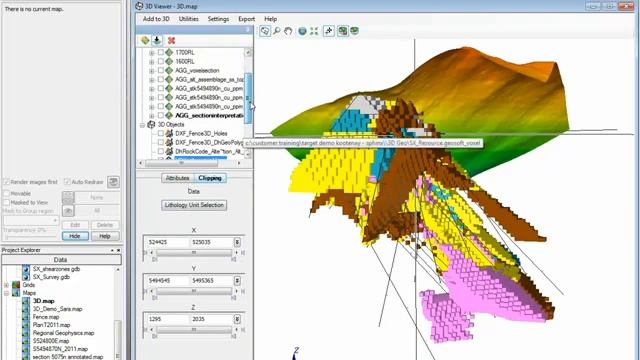Viewport: 640px width, 360px height.
Task: Click the look-at point tool icon
Action: [329, 31]
